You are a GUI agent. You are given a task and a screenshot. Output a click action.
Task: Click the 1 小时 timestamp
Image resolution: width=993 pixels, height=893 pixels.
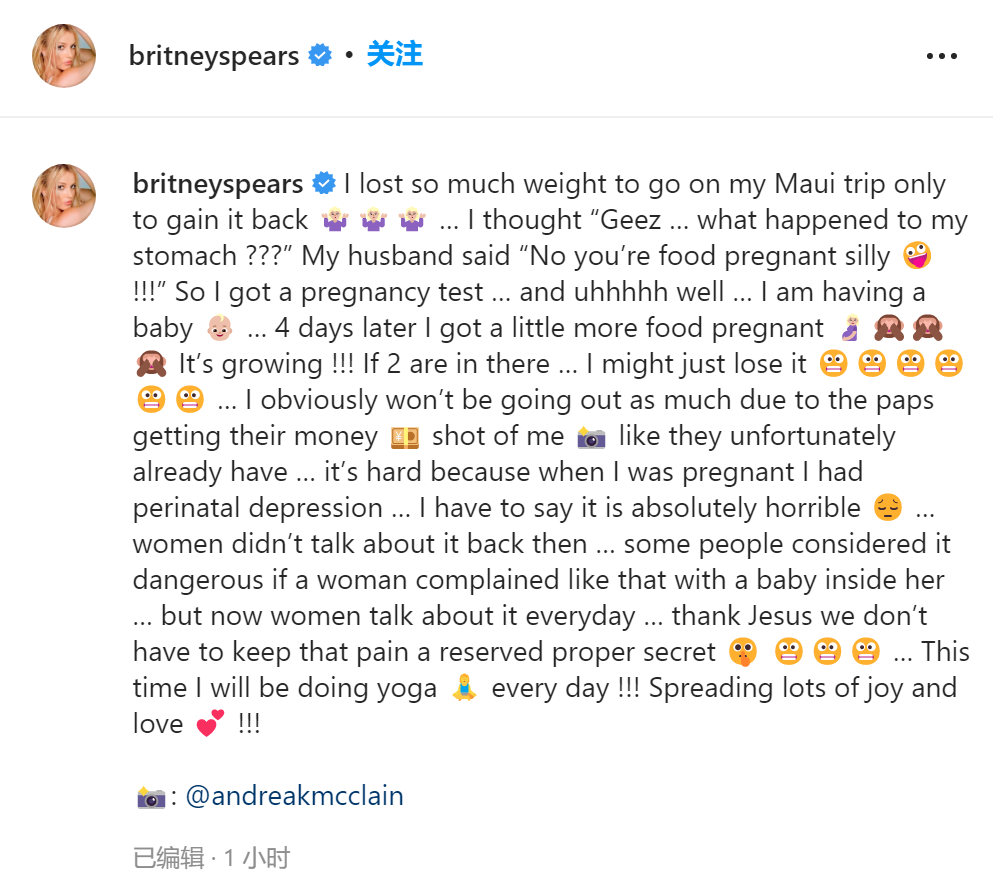point(256,857)
